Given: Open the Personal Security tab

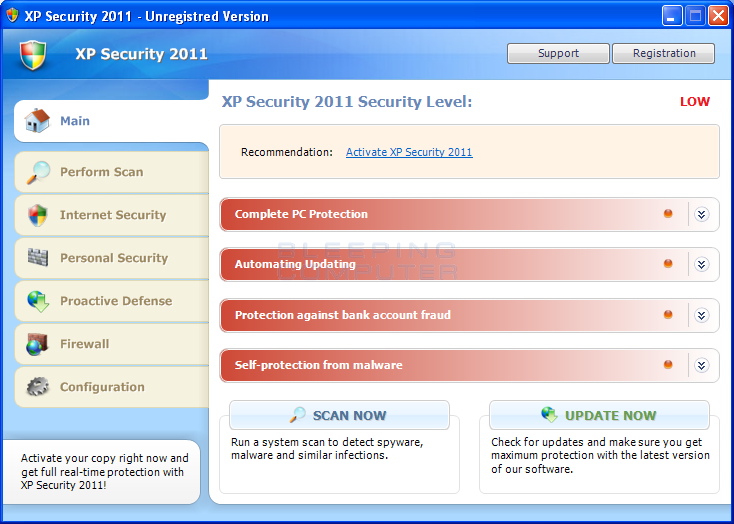Looking at the screenshot, I should tap(111, 258).
